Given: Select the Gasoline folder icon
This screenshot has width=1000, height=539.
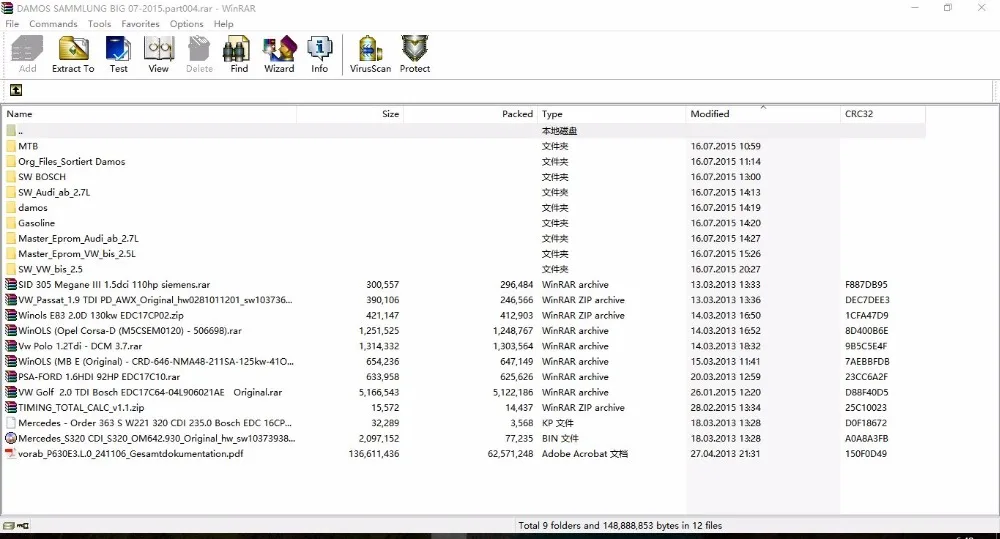Looking at the screenshot, I should (x=11, y=223).
